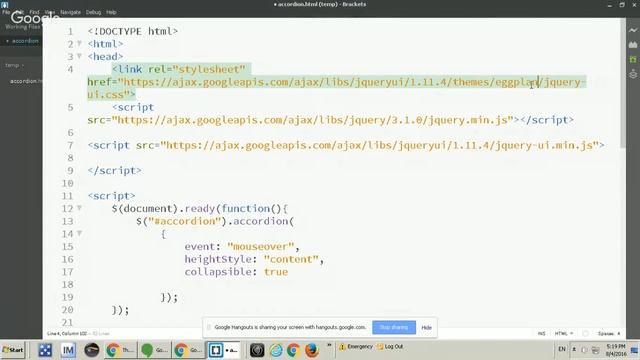Launch Internet Explorer from quick launch

click(276, 350)
